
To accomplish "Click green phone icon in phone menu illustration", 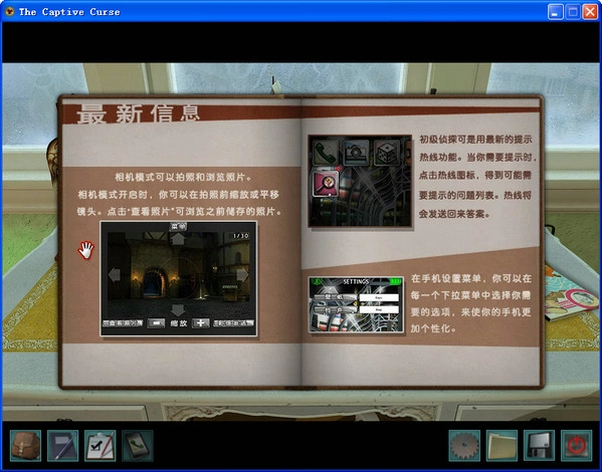I will pyautogui.click(x=325, y=152).
